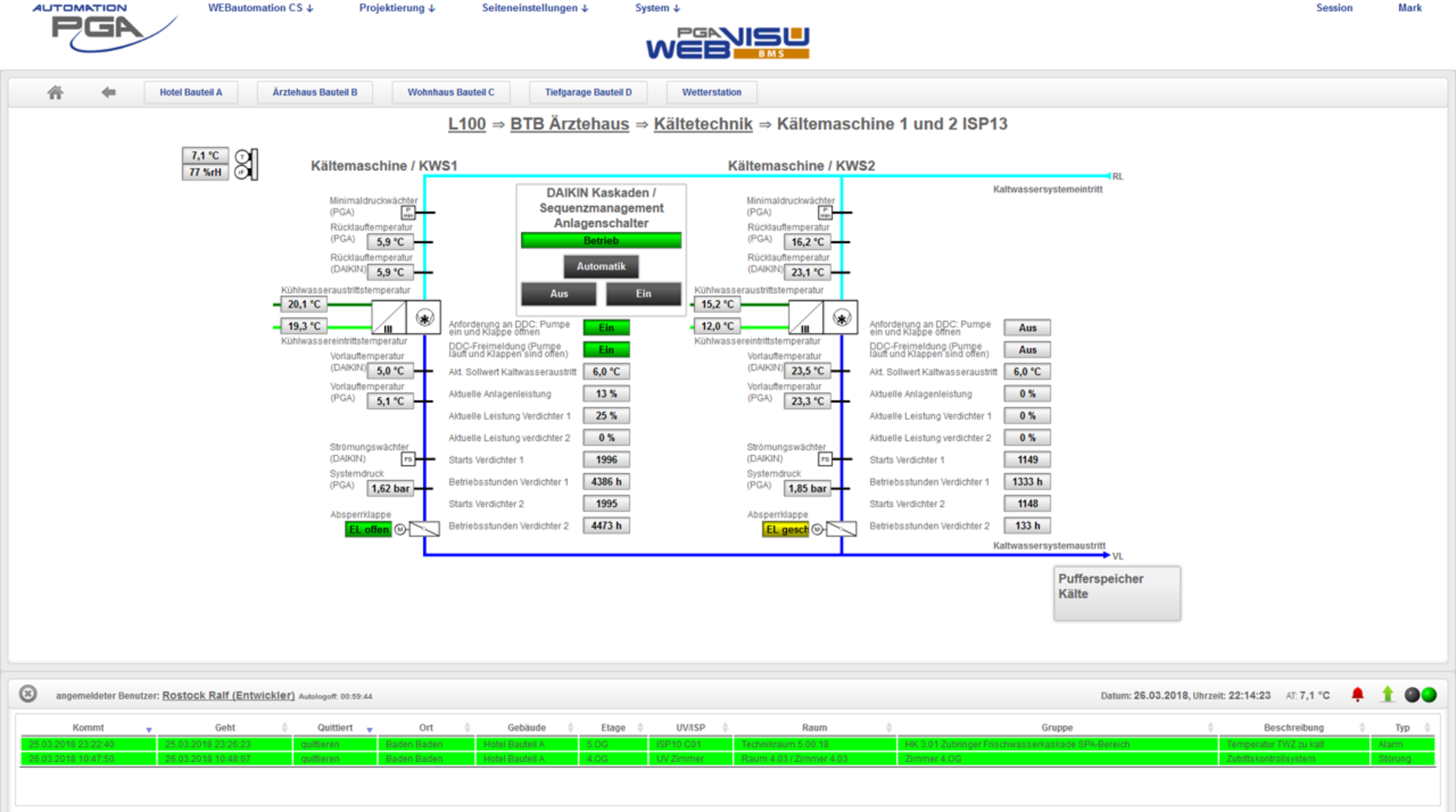The height and width of the screenshot is (812, 1456).
Task: Follow the Kältetechnik breadcrumb link
Action: pyautogui.click(x=703, y=124)
